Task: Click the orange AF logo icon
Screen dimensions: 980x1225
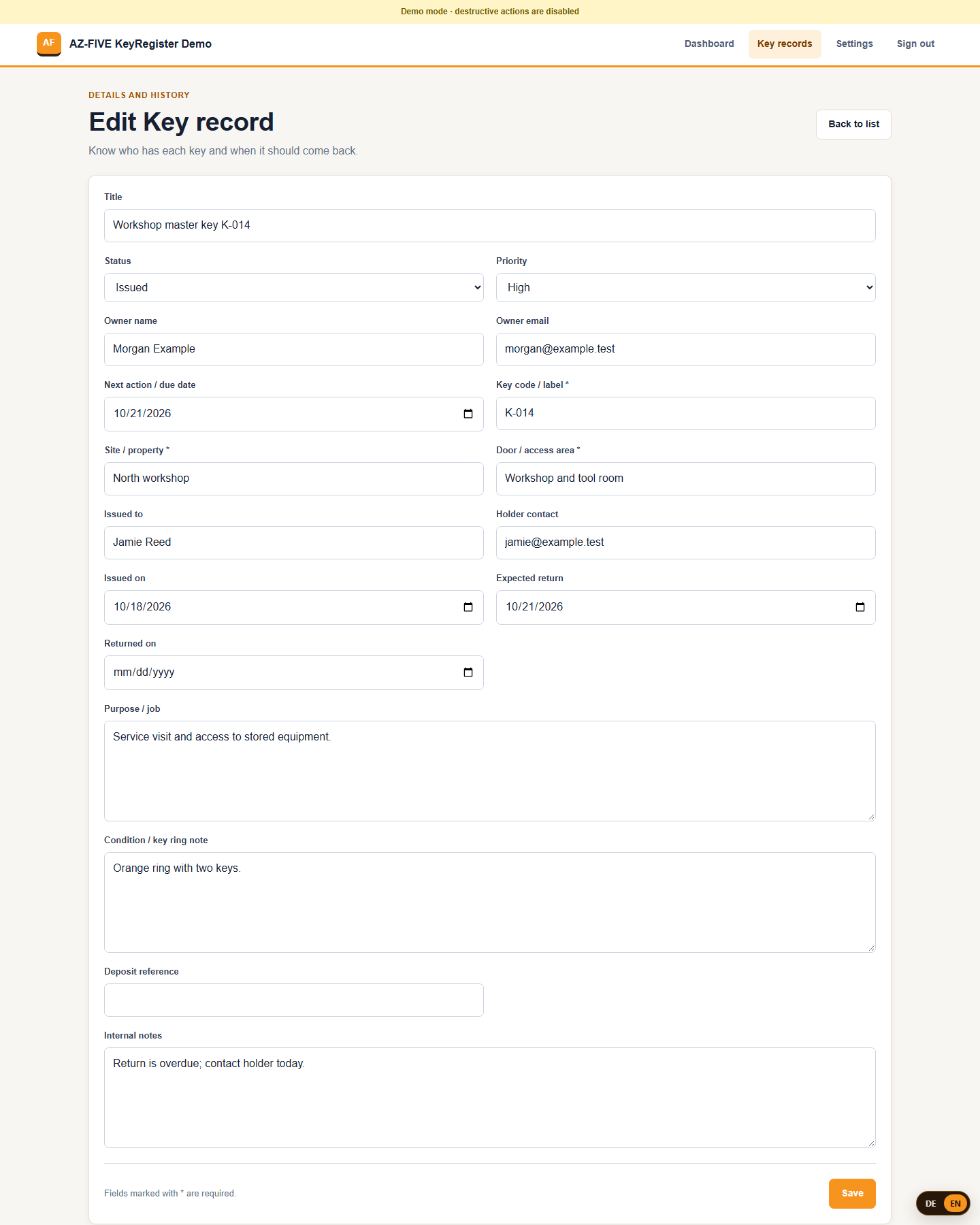Action: 49,44
